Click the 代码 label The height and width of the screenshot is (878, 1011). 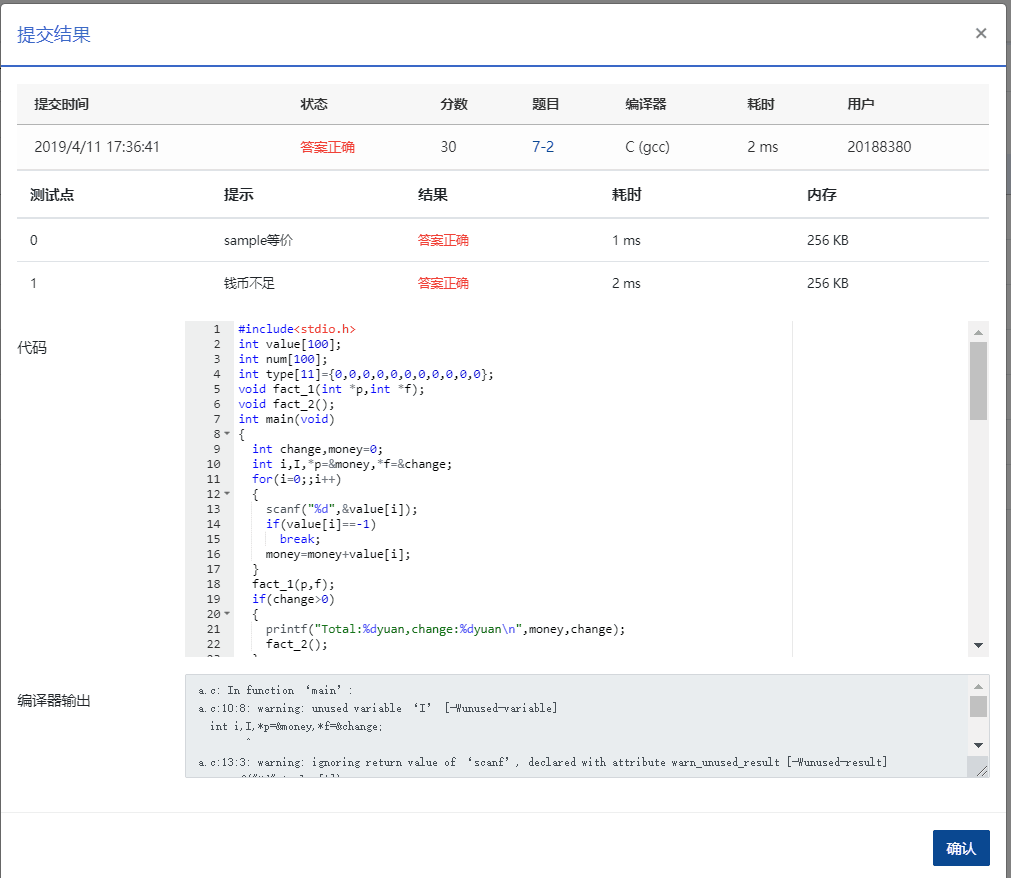pos(32,347)
